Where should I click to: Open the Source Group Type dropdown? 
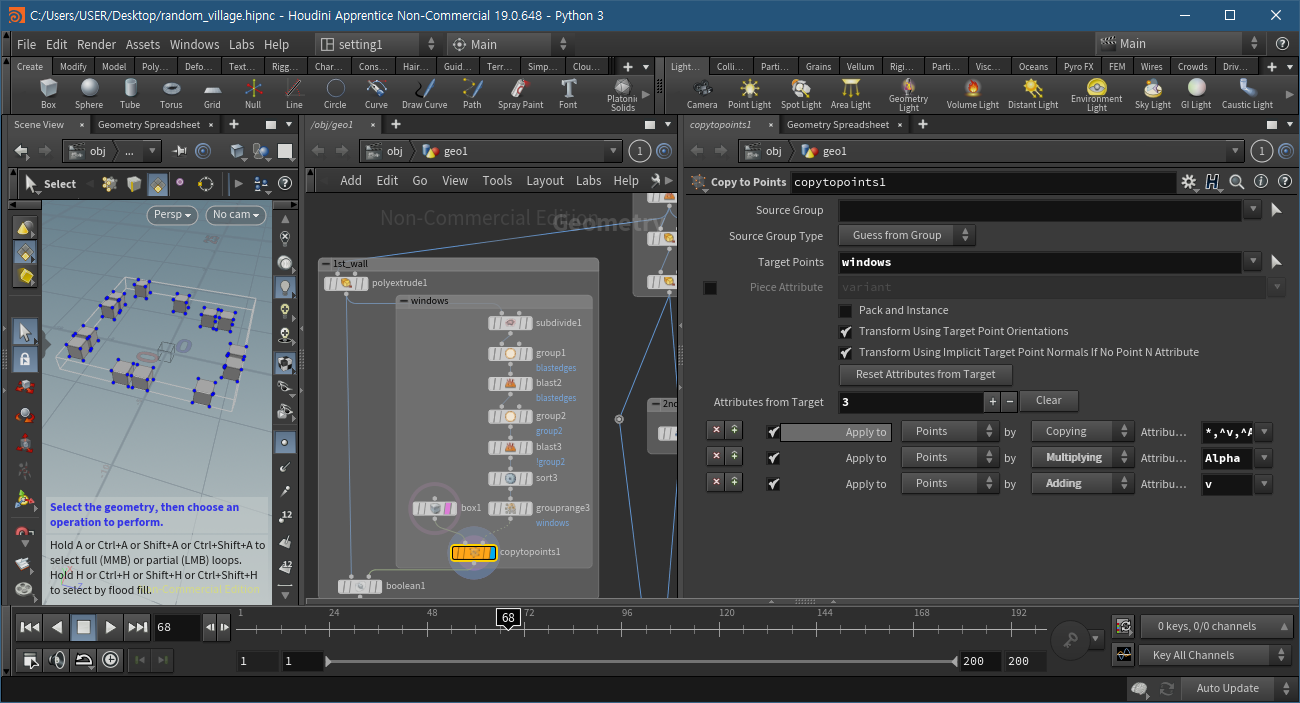(x=907, y=236)
